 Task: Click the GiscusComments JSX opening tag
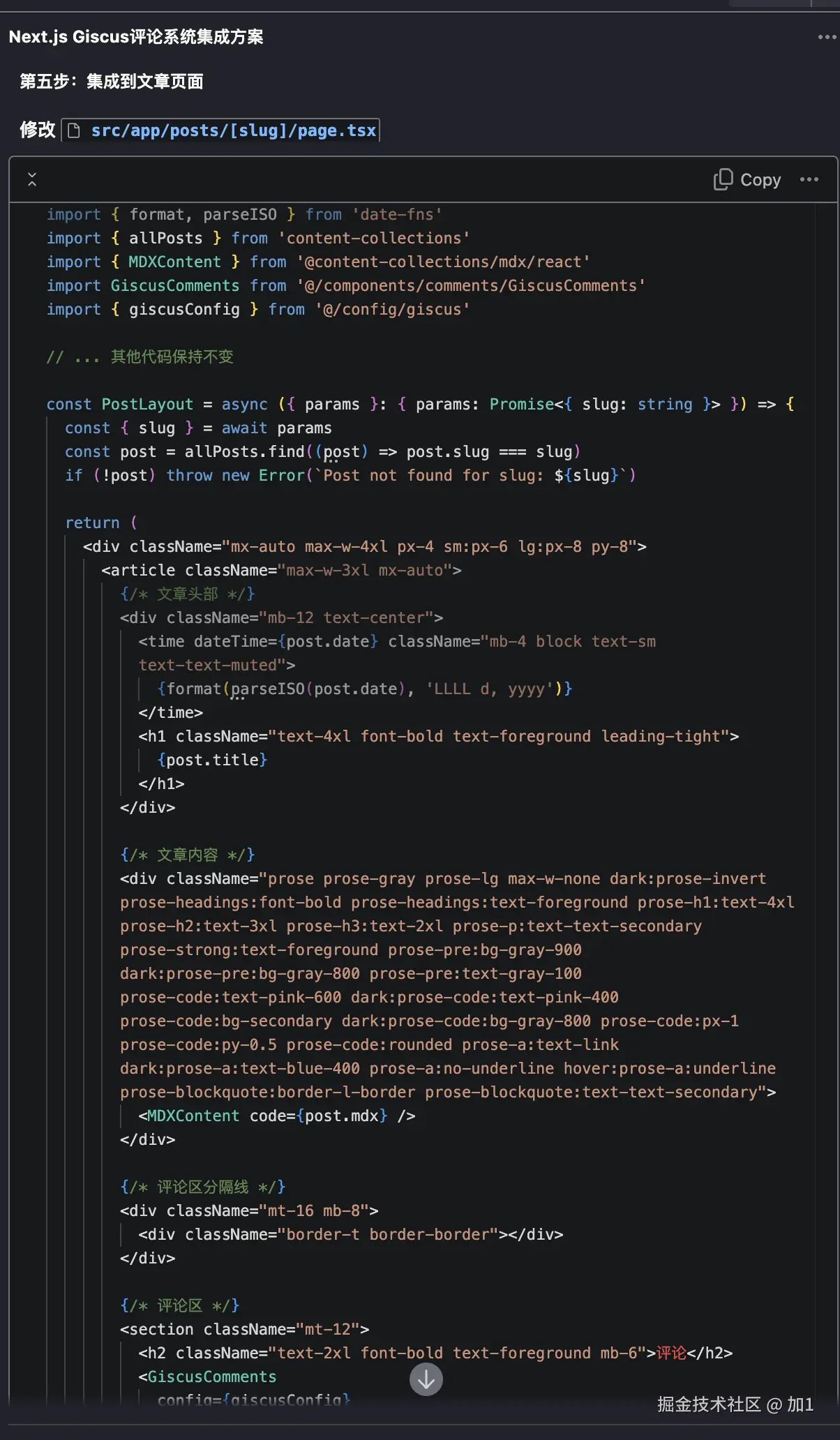(207, 1377)
